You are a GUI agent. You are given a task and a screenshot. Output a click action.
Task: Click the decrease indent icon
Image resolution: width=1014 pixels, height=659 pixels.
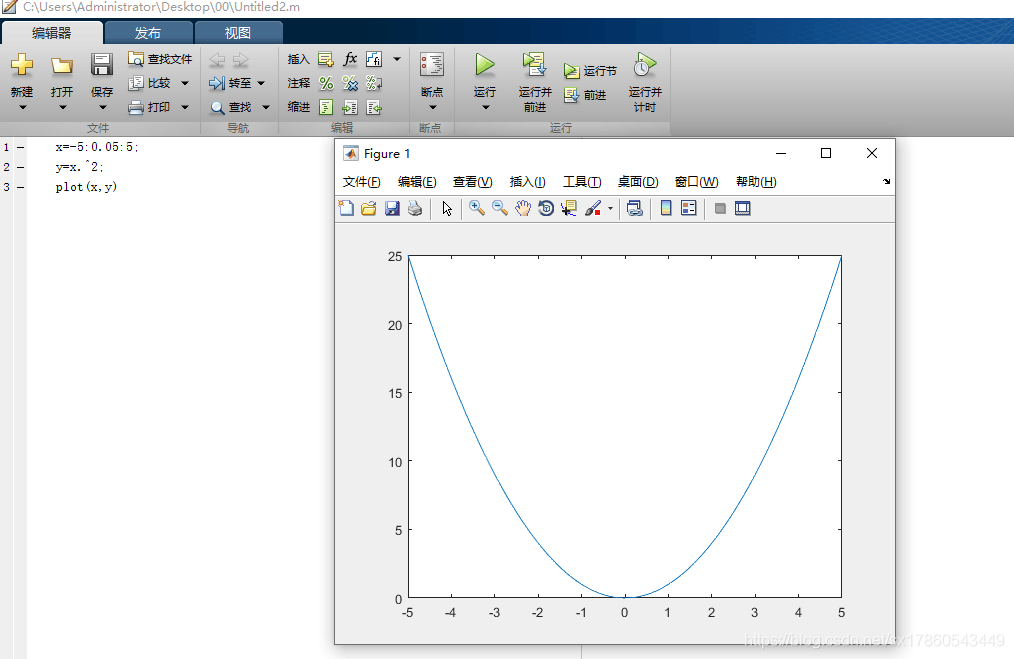tap(374, 107)
